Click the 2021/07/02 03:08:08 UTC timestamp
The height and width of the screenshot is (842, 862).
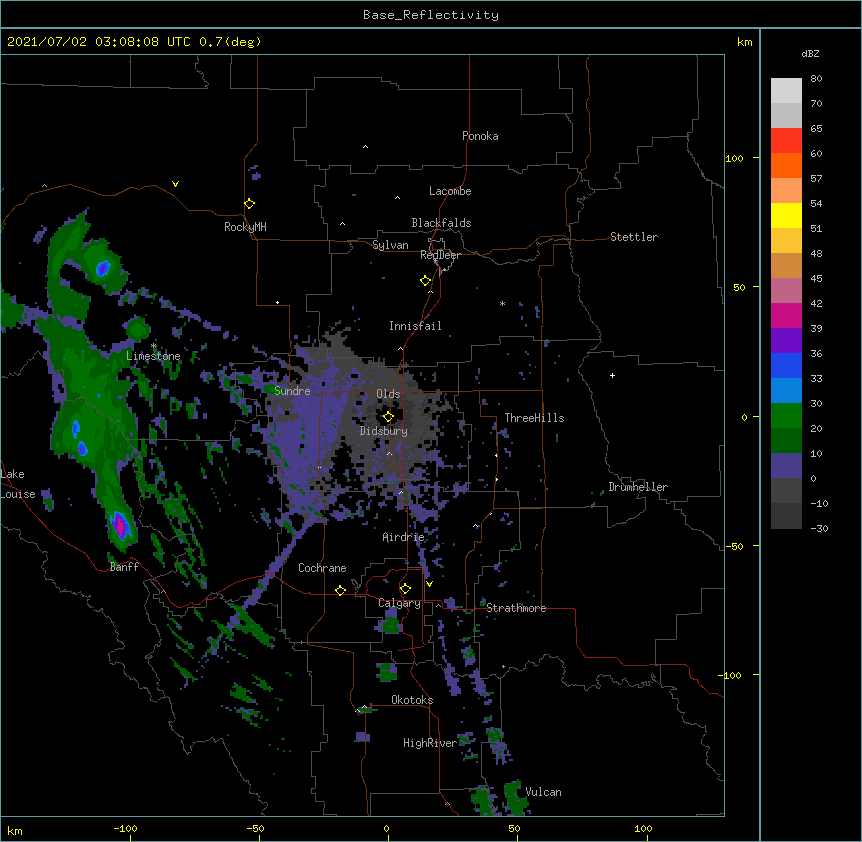pyautogui.click(x=99, y=42)
